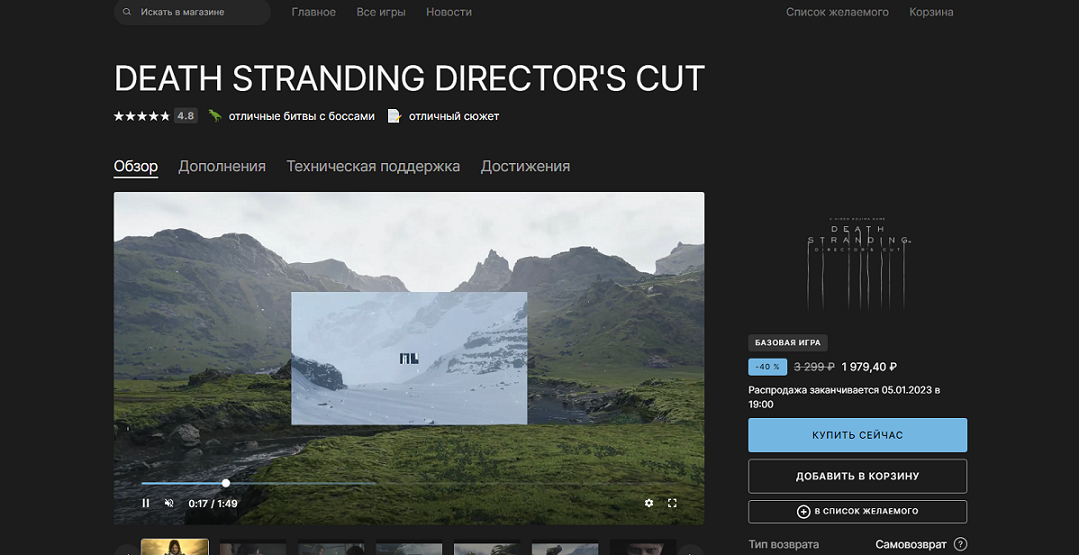Image resolution: width=1079 pixels, height=555 pixels.
Task: Click the 0:17 / 1:49 time display
Action: coord(213,503)
